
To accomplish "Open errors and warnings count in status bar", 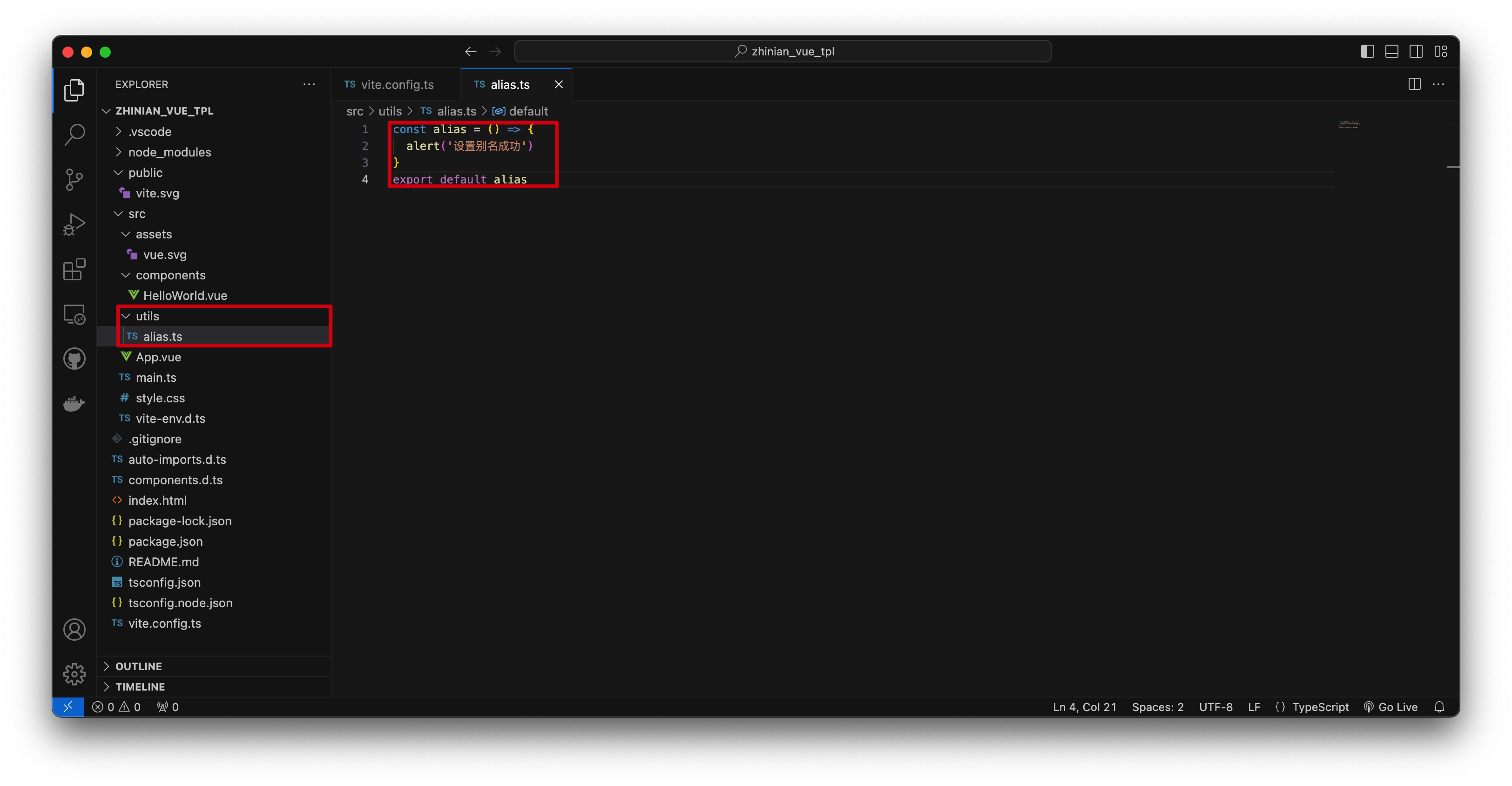I will pyautogui.click(x=116, y=707).
